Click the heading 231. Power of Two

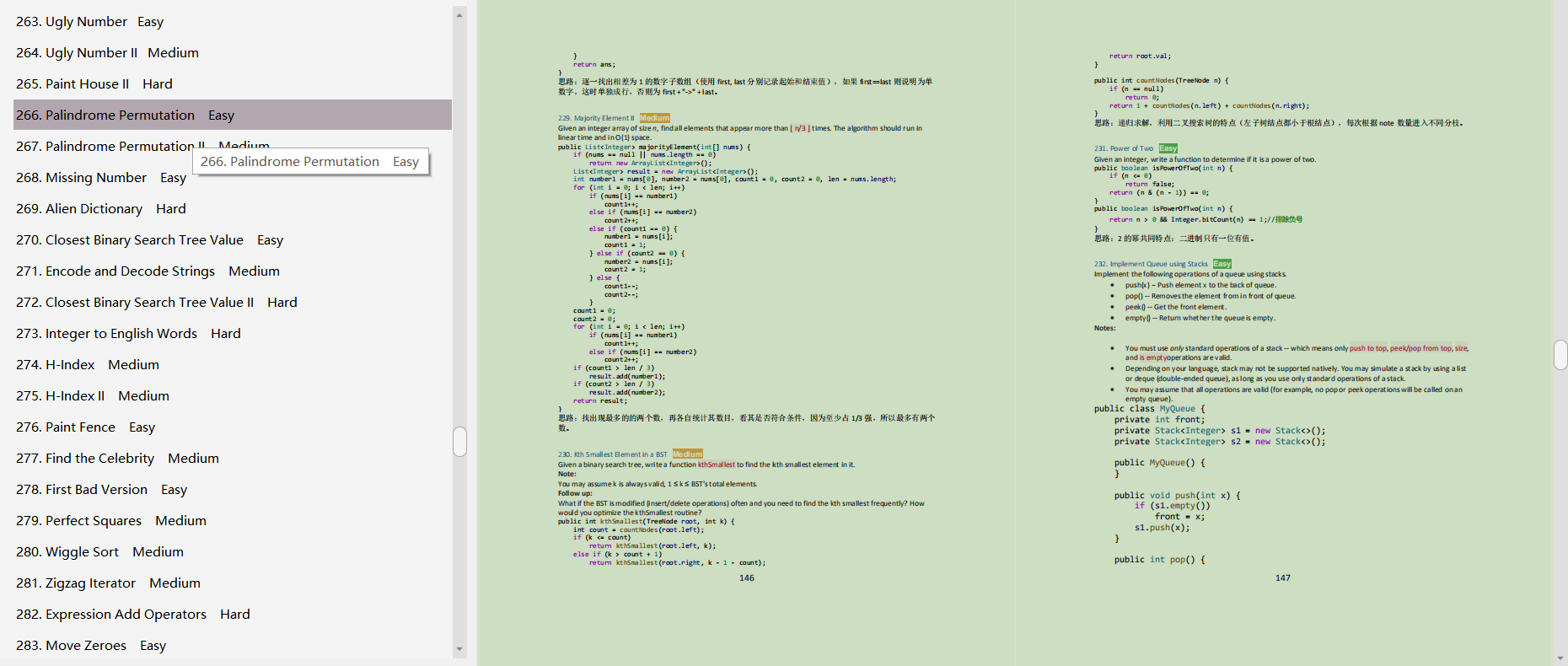[x=1123, y=148]
